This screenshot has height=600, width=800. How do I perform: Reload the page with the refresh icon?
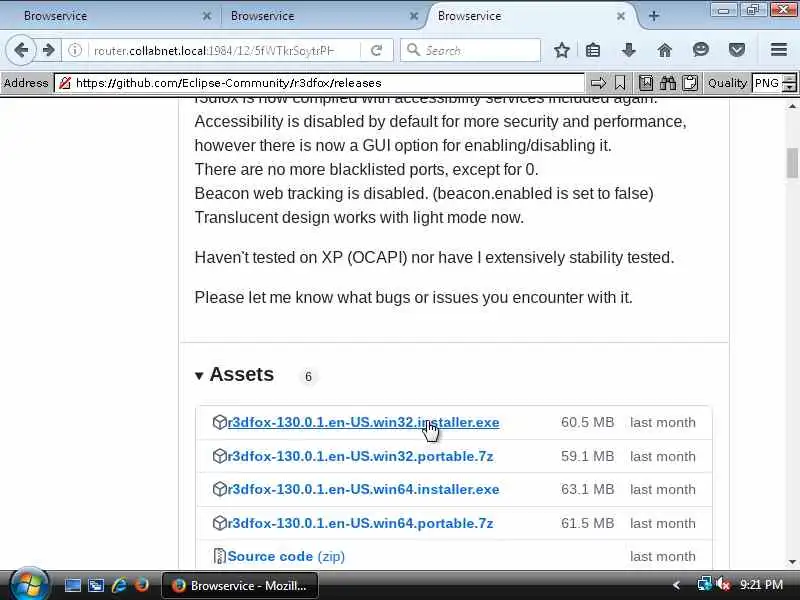tap(377, 50)
